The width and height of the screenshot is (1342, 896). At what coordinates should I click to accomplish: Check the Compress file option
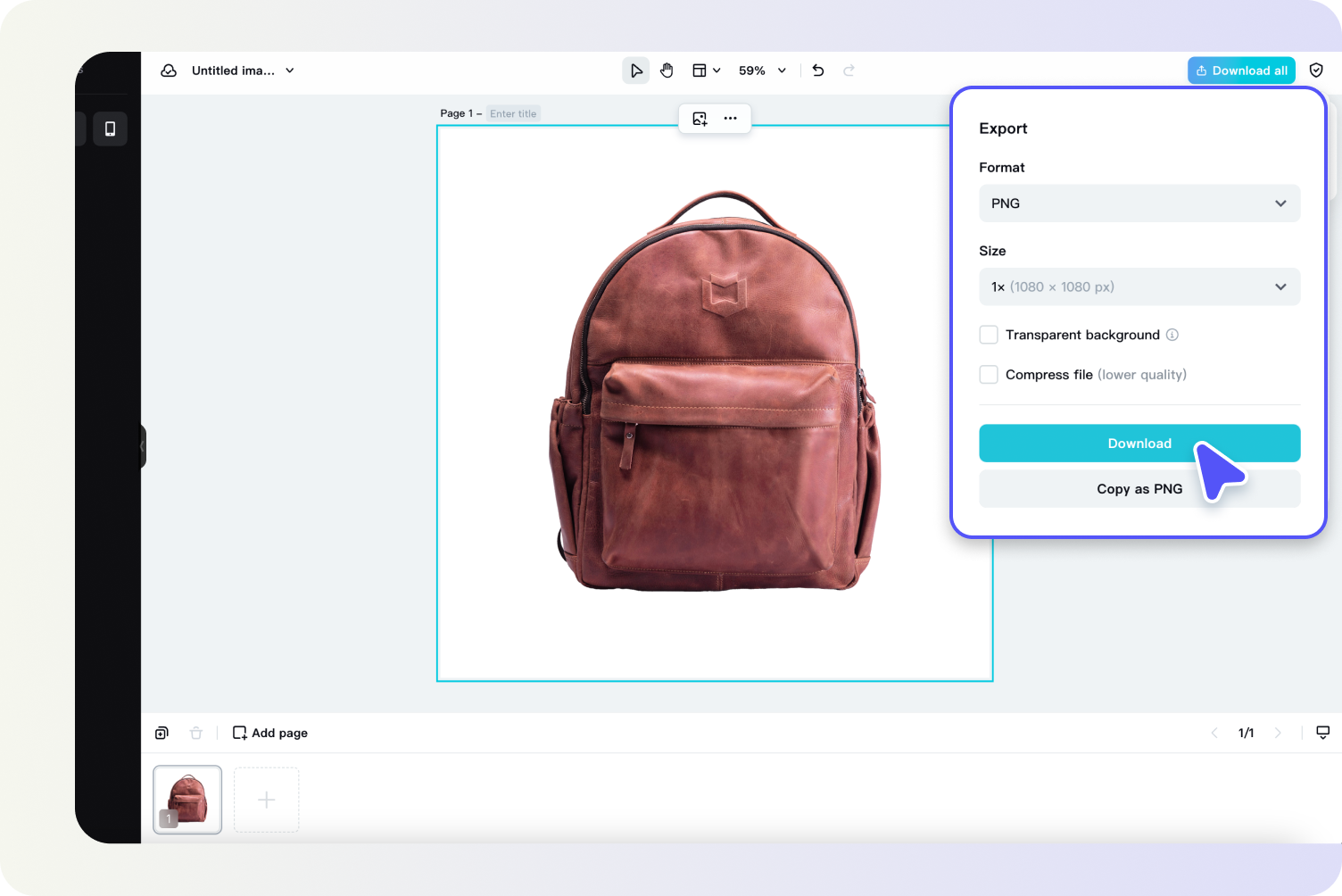[988, 374]
